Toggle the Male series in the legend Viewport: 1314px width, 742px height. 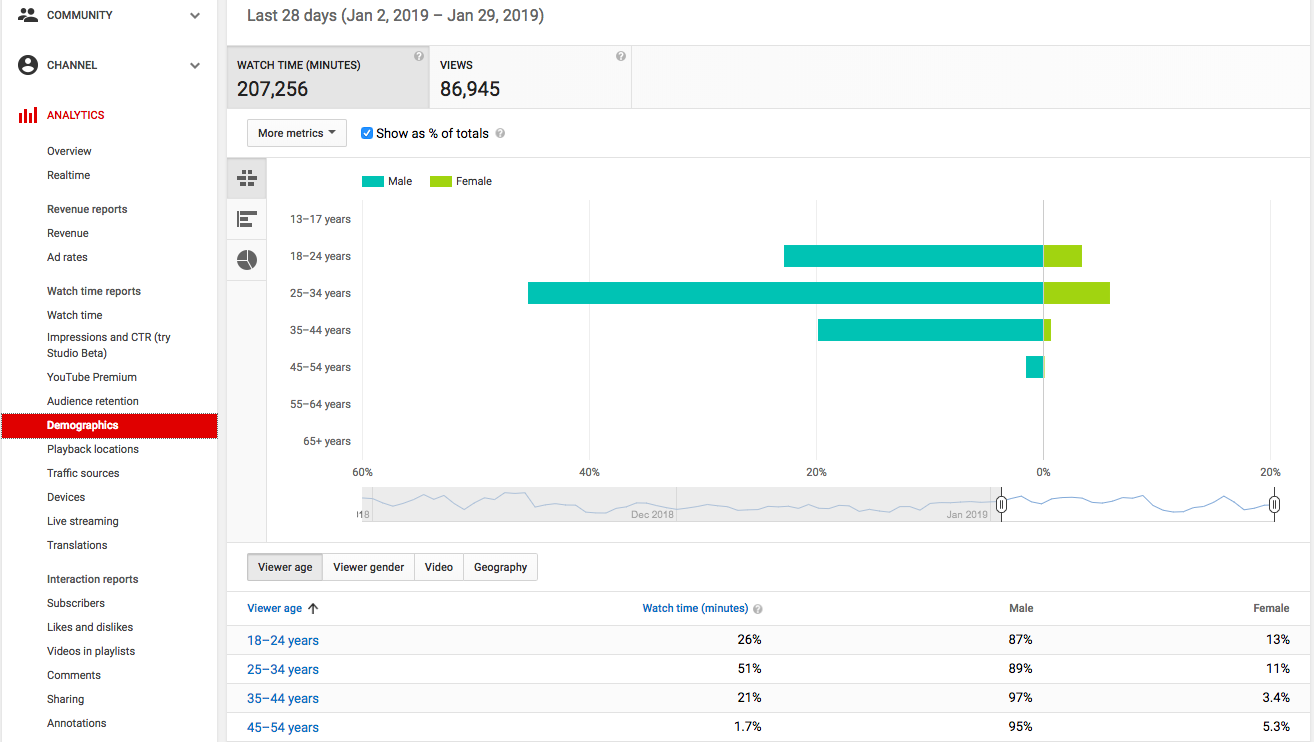point(387,181)
